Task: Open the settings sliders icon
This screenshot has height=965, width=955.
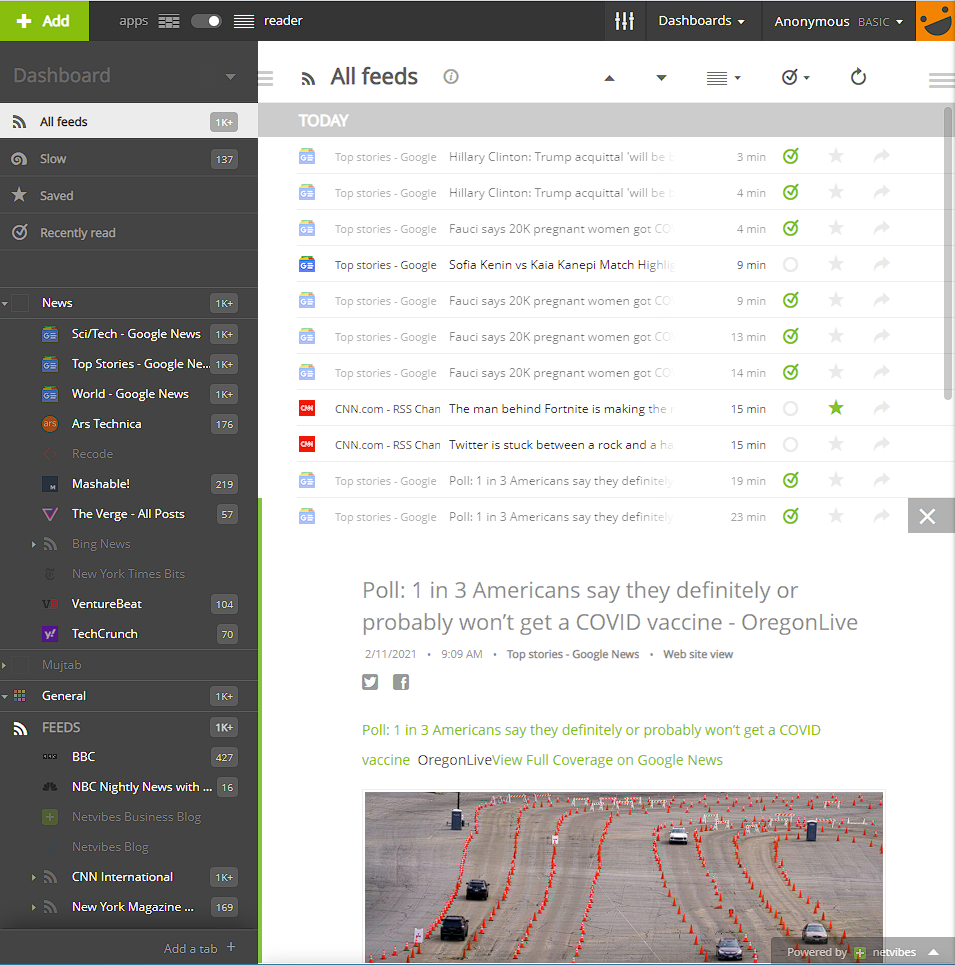Action: click(x=624, y=21)
